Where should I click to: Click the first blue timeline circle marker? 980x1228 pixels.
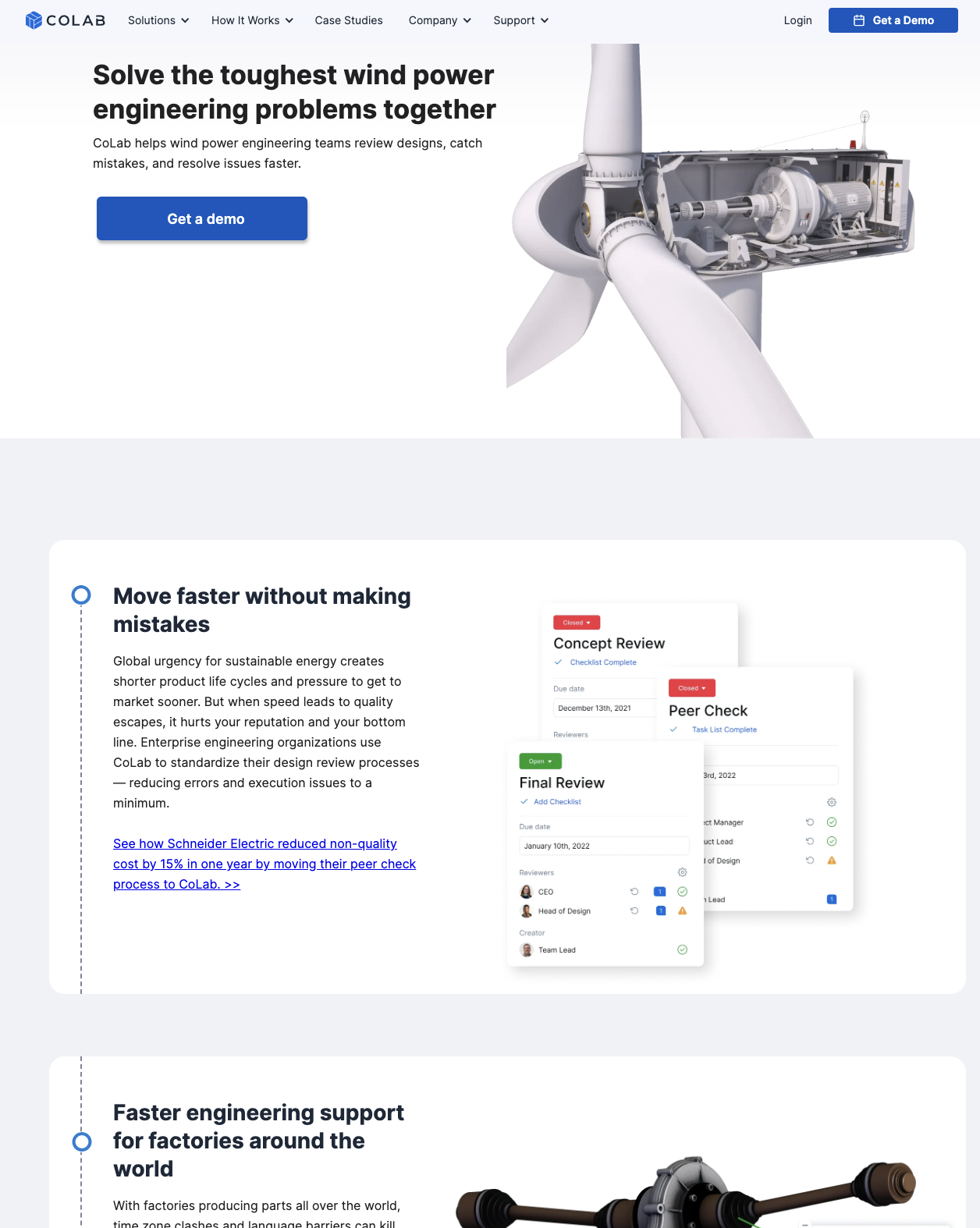tap(81, 595)
